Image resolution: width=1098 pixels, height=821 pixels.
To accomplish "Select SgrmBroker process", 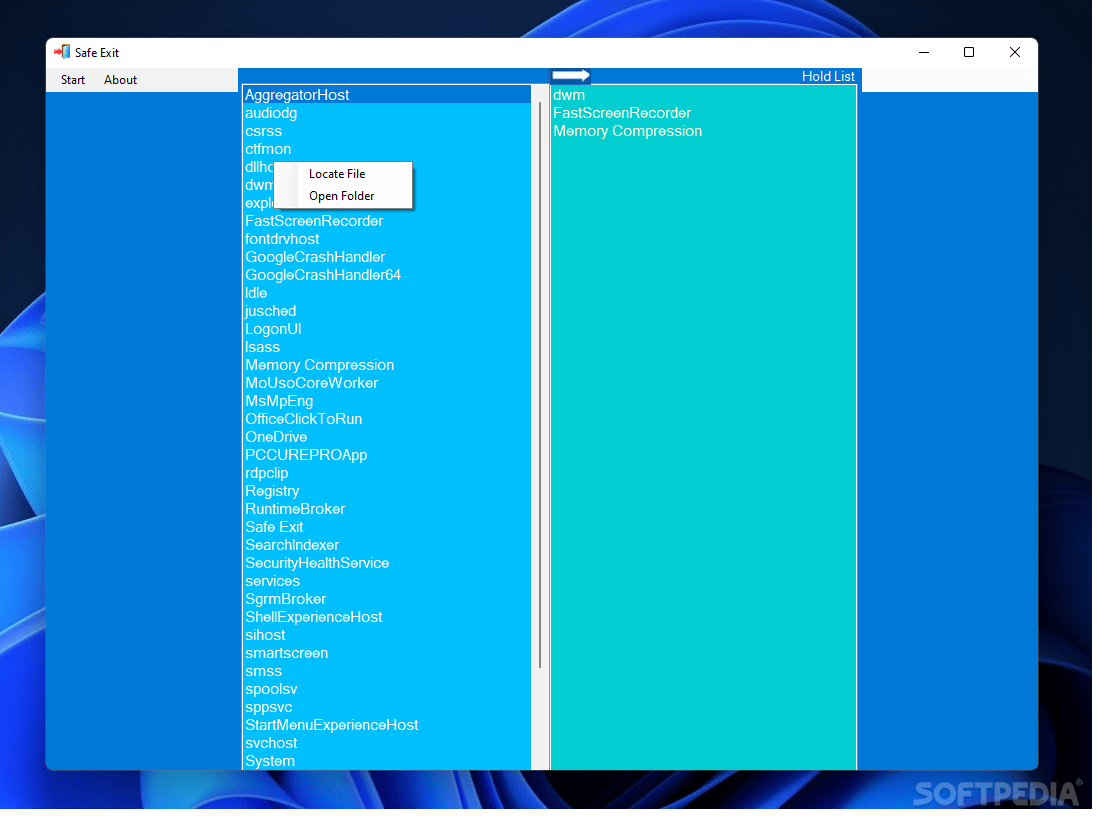I will [x=388, y=600].
